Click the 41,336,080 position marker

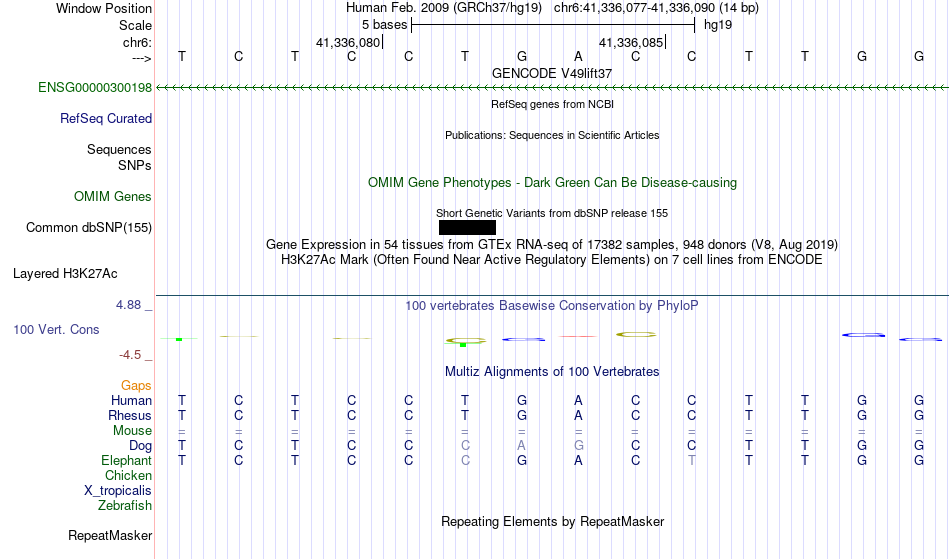click(349, 42)
